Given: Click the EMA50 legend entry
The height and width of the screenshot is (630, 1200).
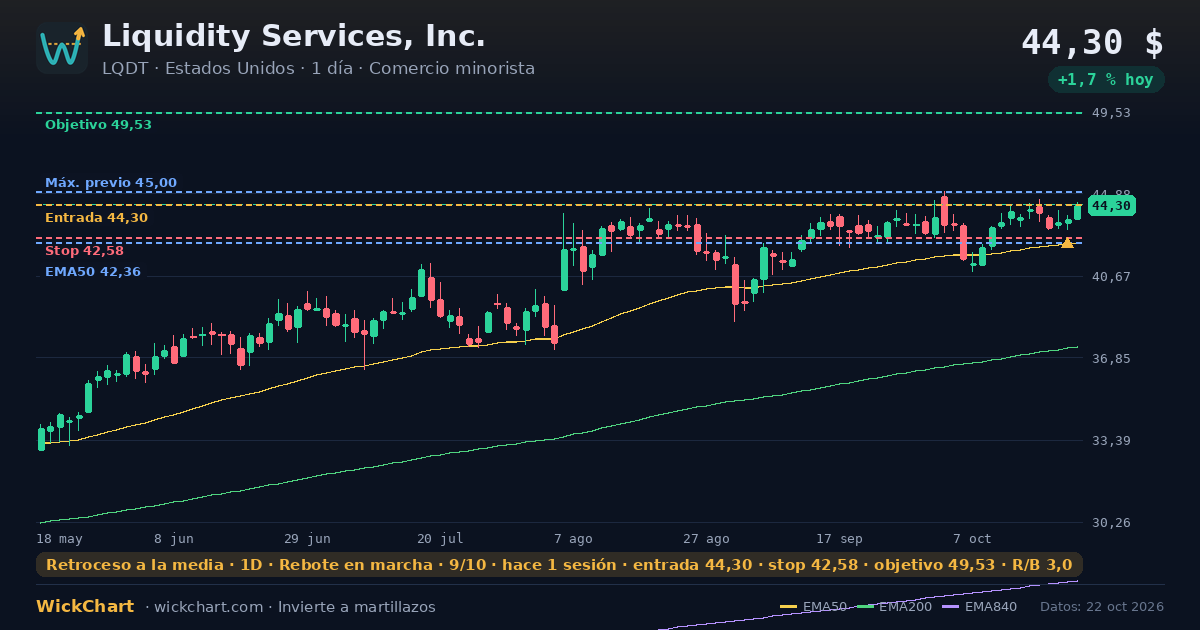Looking at the screenshot, I should 814,607.
